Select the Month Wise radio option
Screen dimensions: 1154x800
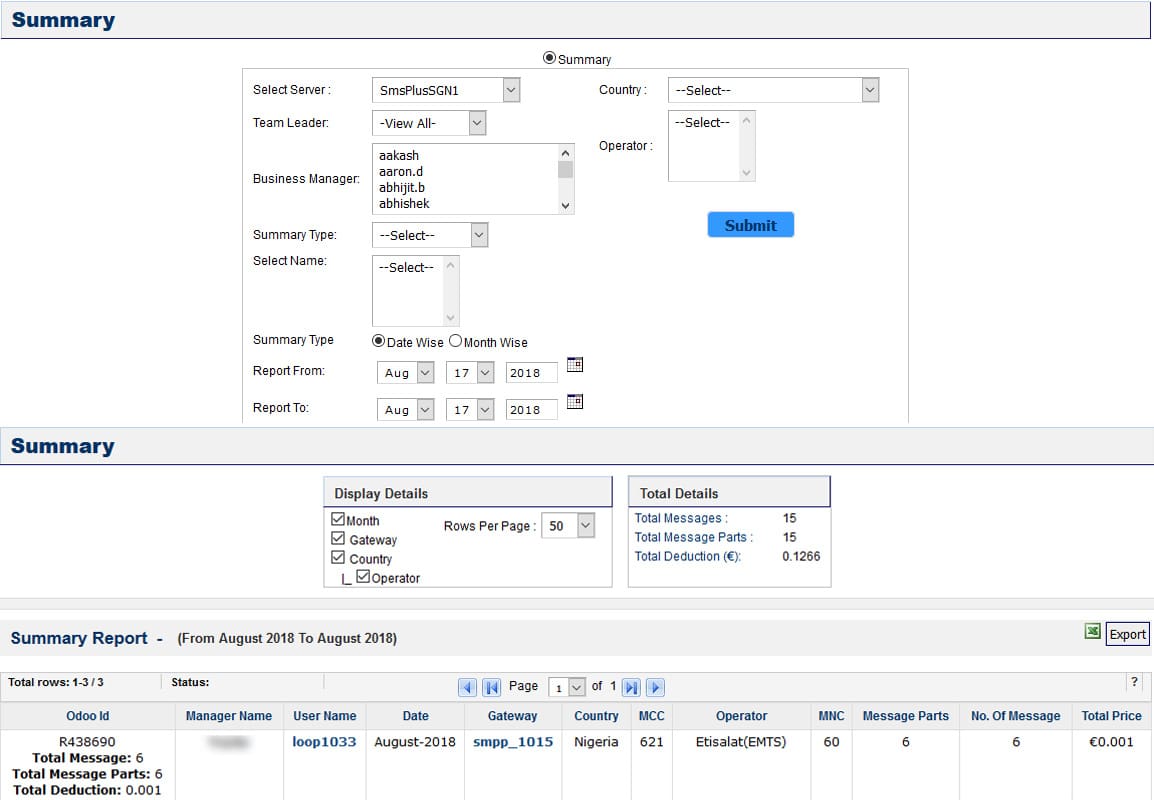tap(456, 341)
